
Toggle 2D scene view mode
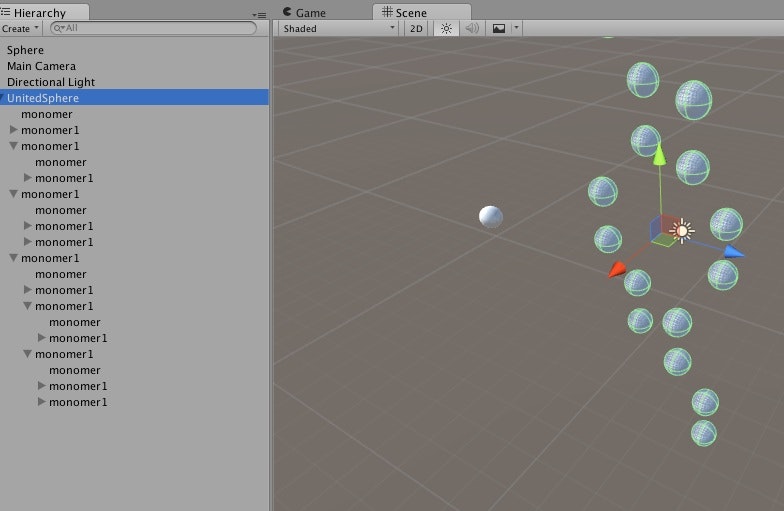point(416,28)
